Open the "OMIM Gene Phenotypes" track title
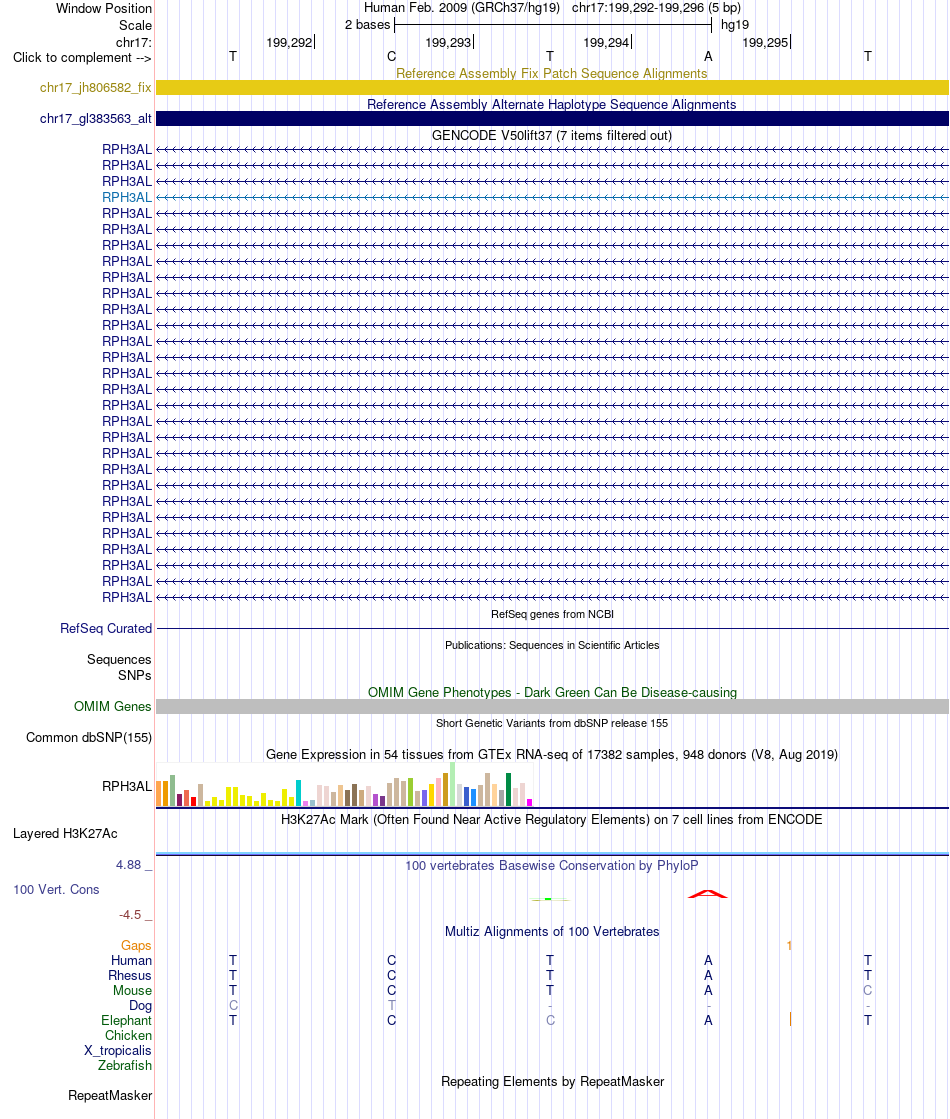Image resolution: width=950 pixels, height=1119 pixels. (552, 693)
